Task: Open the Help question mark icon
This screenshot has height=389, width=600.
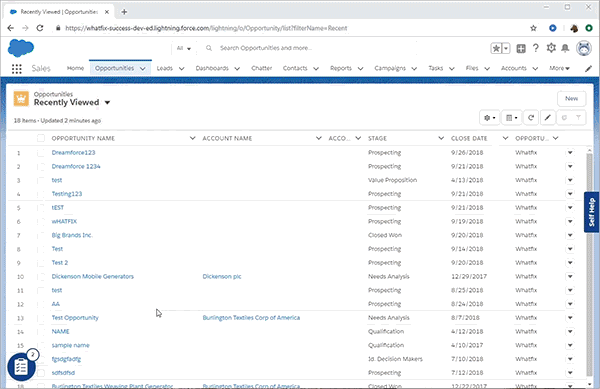Action: click(x=536, y=48)
